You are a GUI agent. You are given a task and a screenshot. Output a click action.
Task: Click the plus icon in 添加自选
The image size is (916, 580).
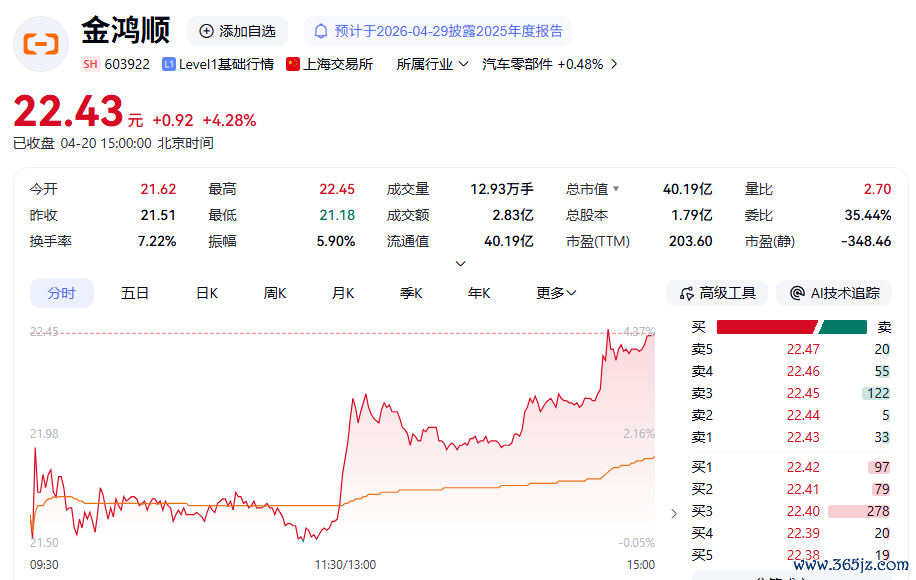point(206,31)
